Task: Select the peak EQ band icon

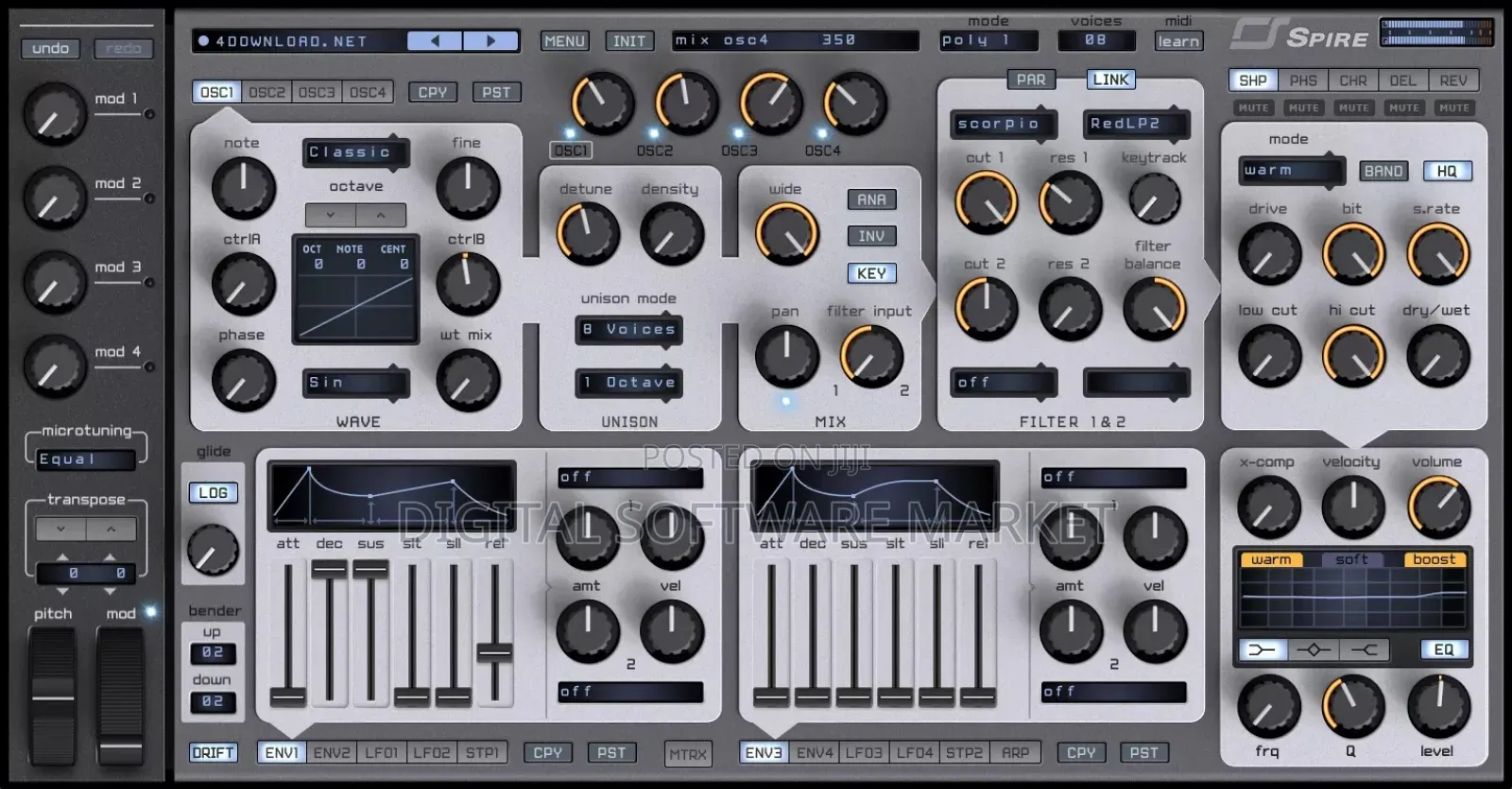Action: [x=1314, y=649]
